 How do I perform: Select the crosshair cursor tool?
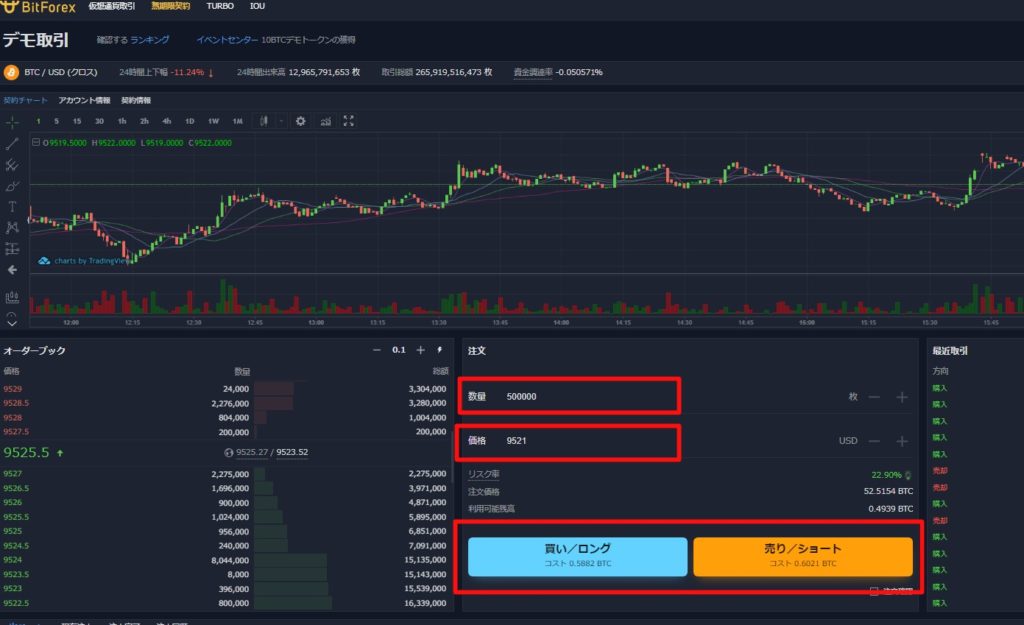coord(12,122)
